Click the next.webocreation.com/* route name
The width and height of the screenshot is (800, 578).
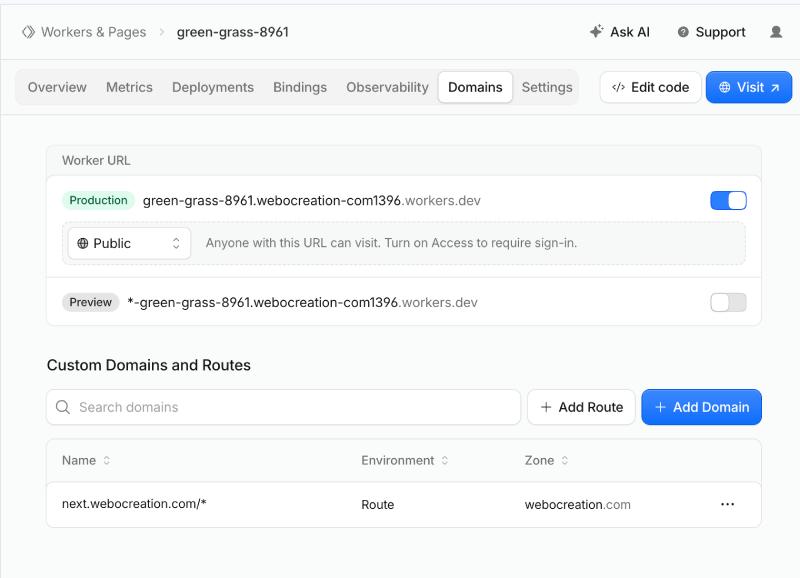134,504
